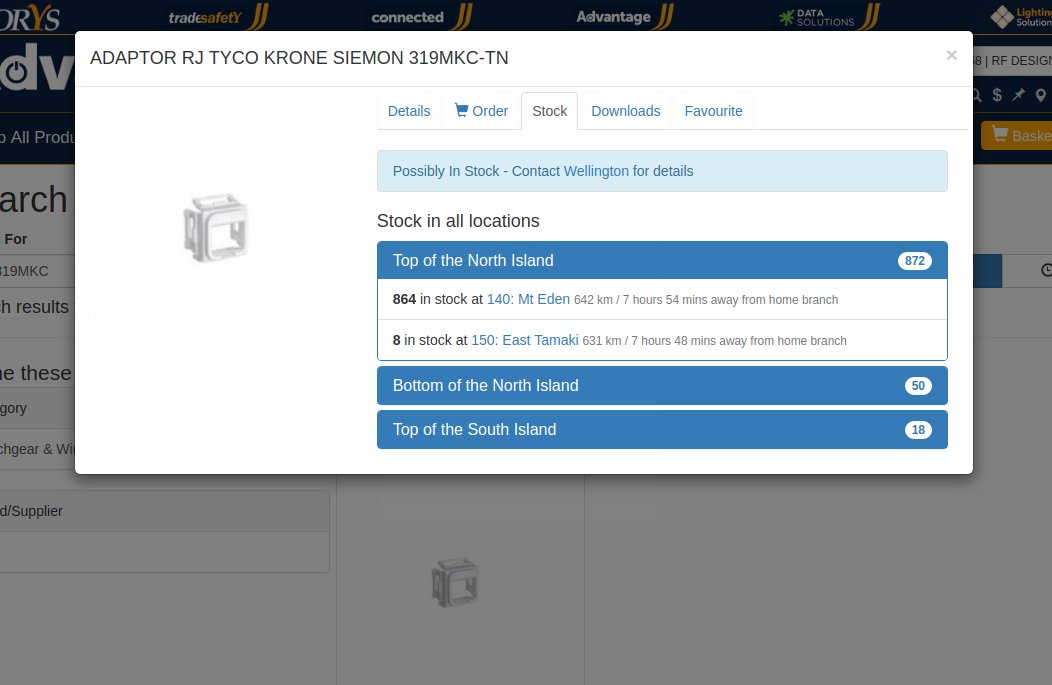
Task: Go to the Favourite tab
Action: pyautogui.click(x=713, y=111)
